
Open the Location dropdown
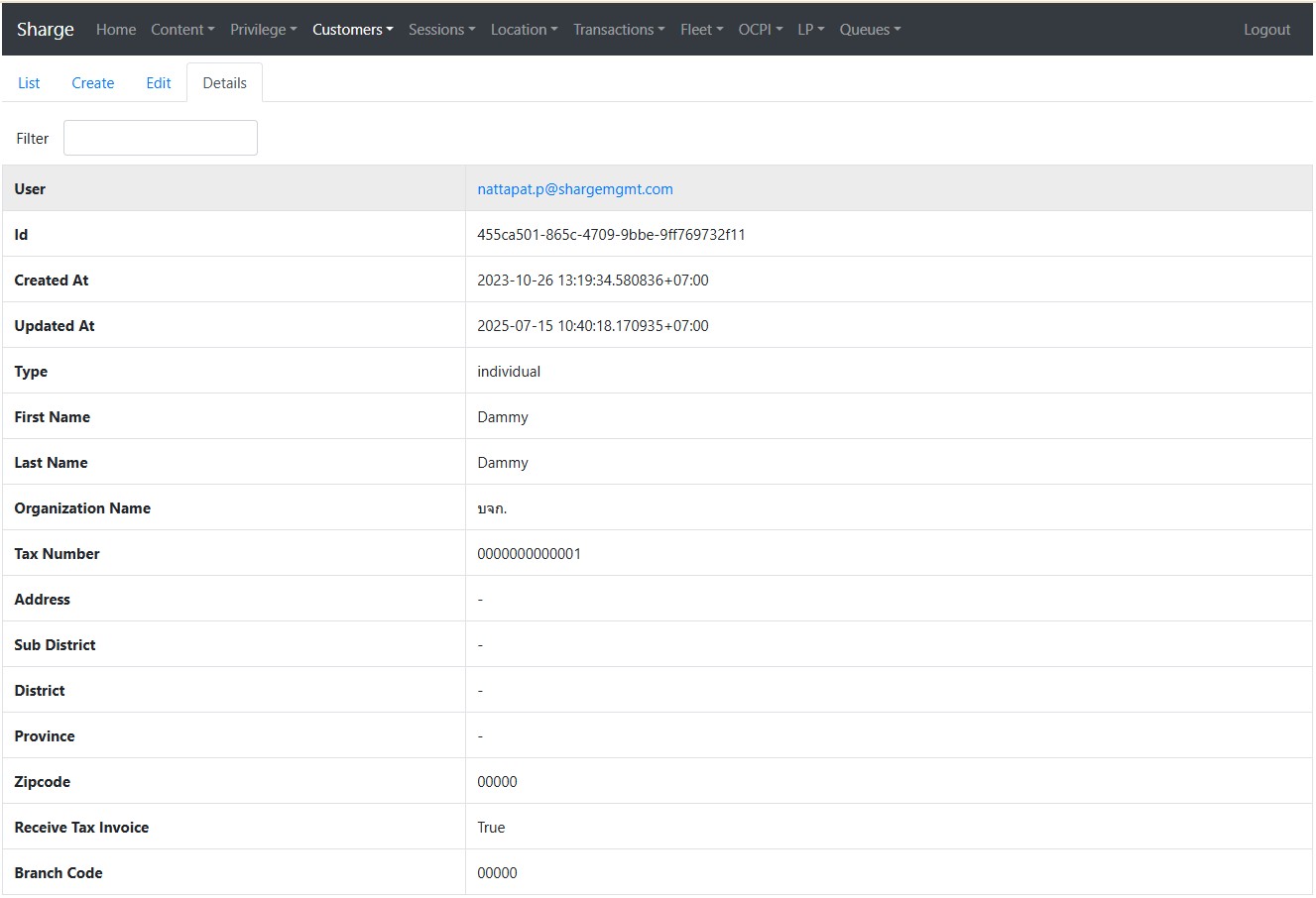[x=524, y=30]
